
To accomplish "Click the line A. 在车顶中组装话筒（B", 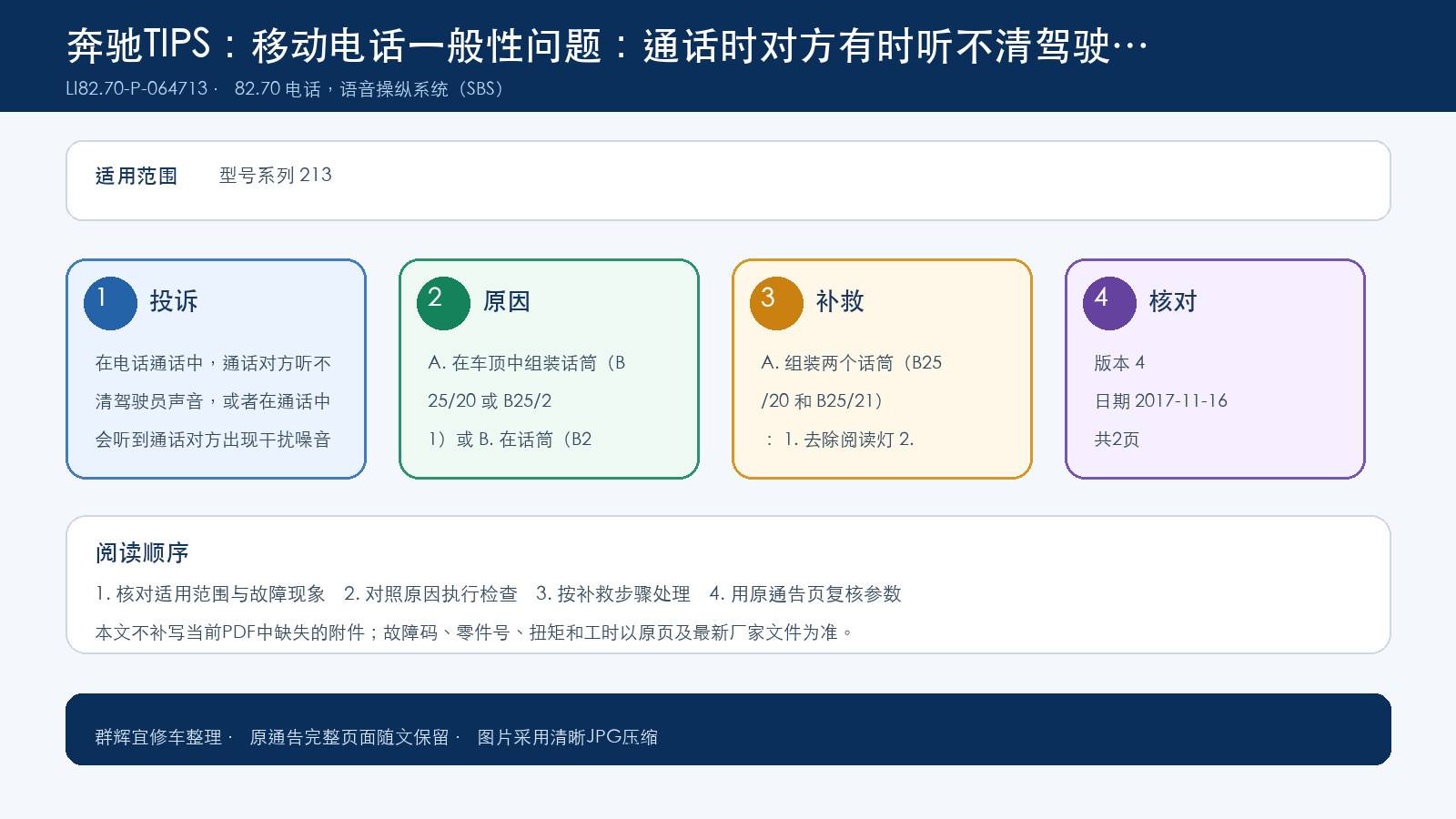I will pos(527,363).
